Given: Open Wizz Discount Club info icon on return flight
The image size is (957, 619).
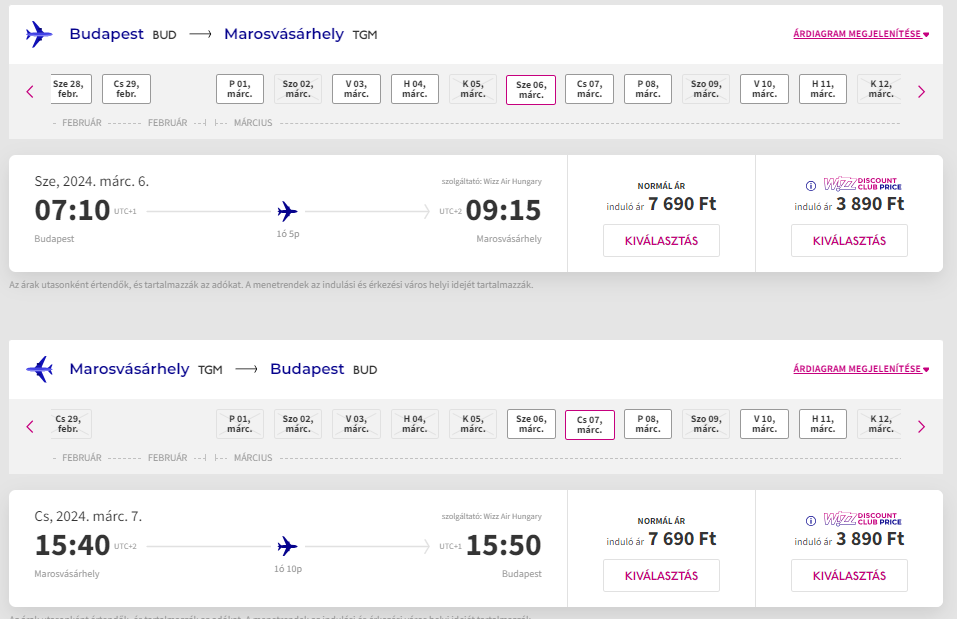Looking at the screenshot, I should [x=811, y=521].
